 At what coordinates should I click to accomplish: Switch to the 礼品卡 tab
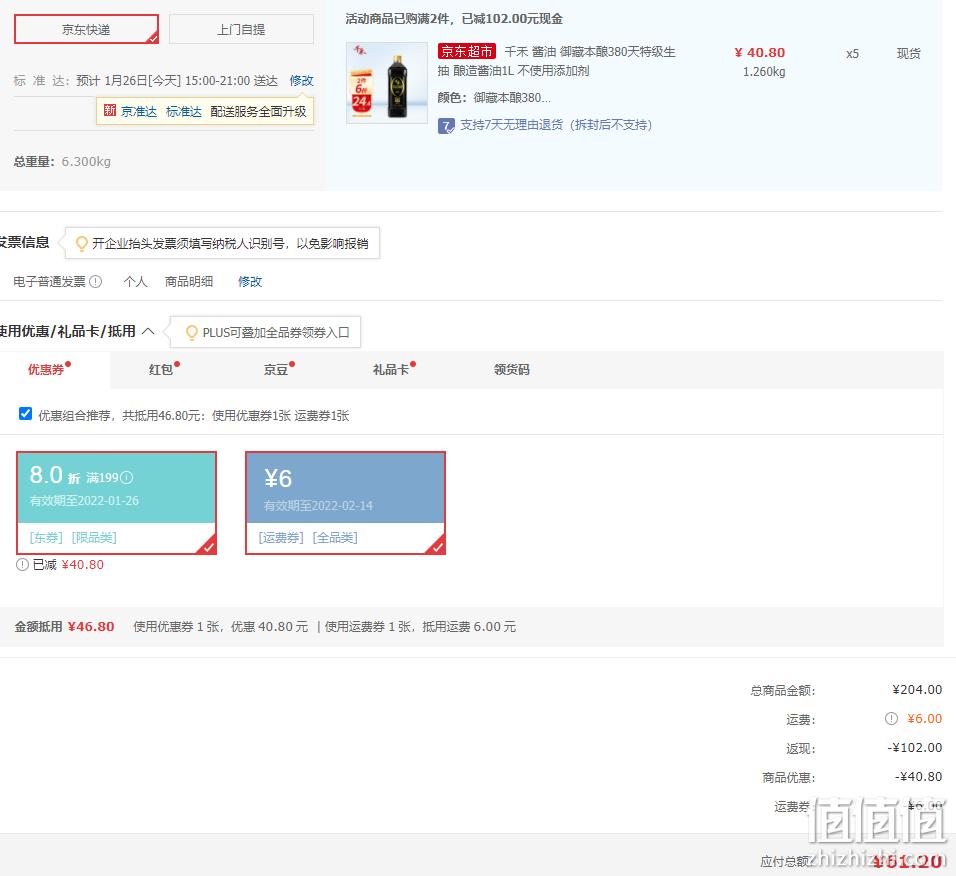coord(391,369)
